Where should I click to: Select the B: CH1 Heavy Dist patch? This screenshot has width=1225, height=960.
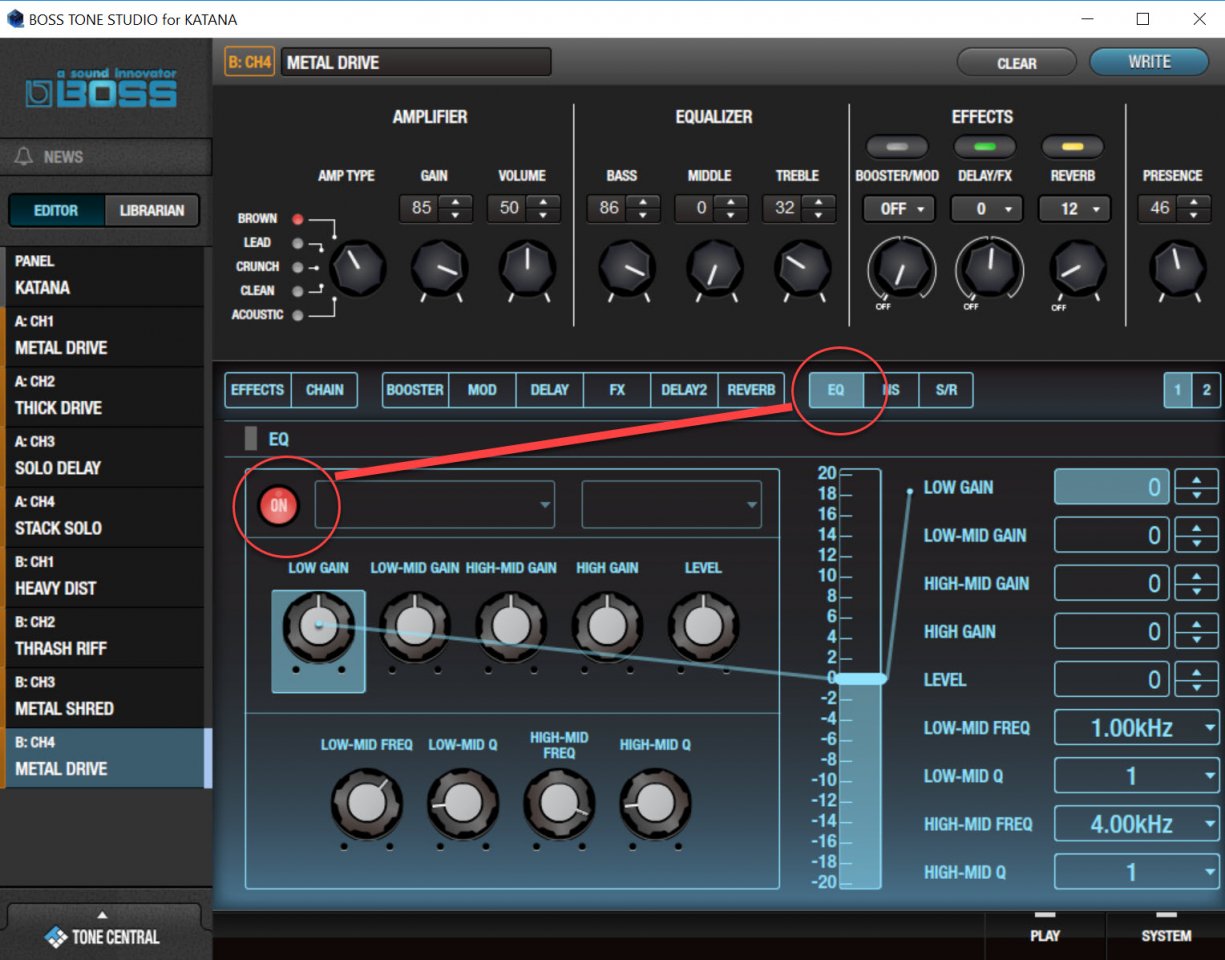[106, 577]
